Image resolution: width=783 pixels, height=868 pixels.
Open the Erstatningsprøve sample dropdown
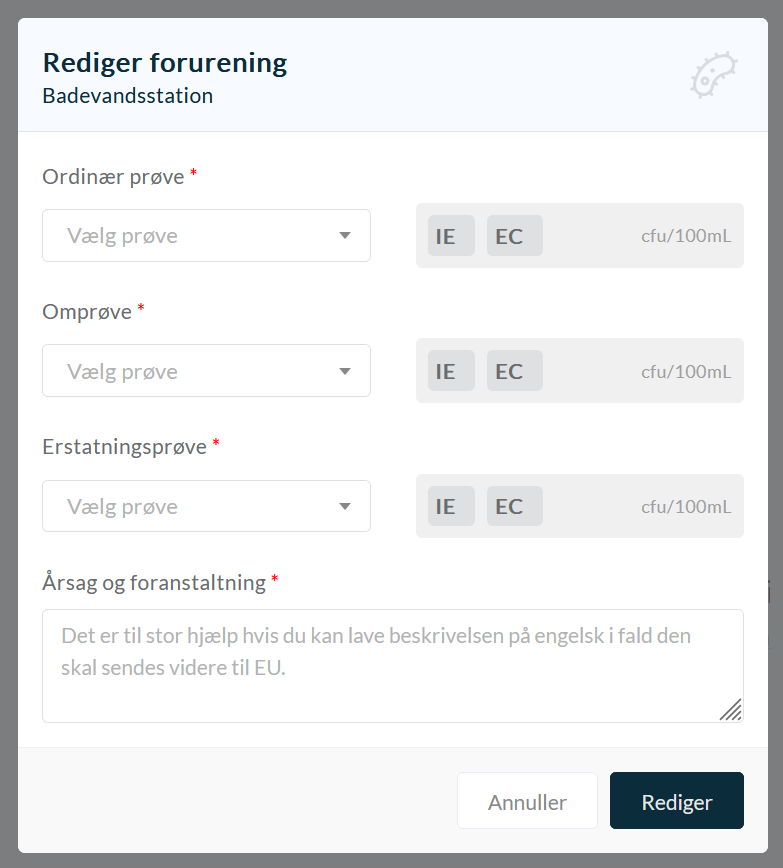coord(206,506)
